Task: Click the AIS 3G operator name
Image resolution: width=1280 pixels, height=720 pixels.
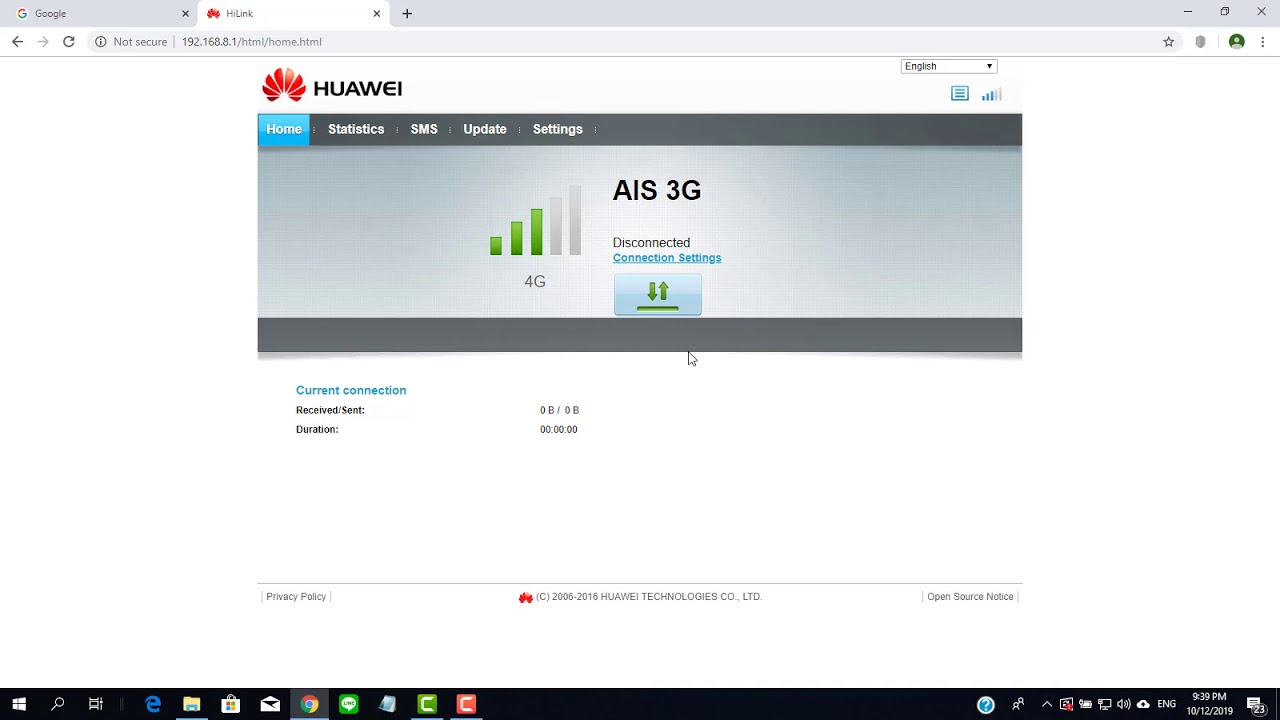Action: tap(657, 191)
